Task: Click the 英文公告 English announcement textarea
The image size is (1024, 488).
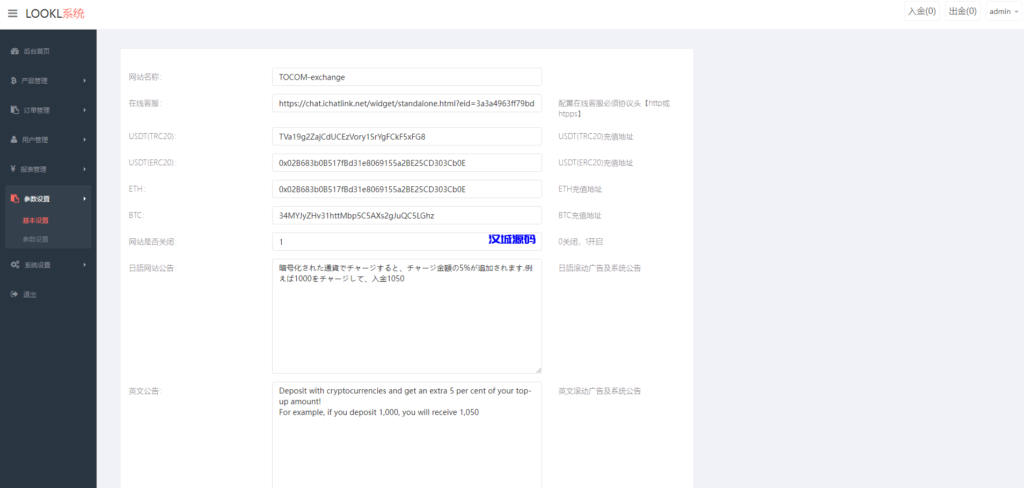Action: click(x=406, y=435)
